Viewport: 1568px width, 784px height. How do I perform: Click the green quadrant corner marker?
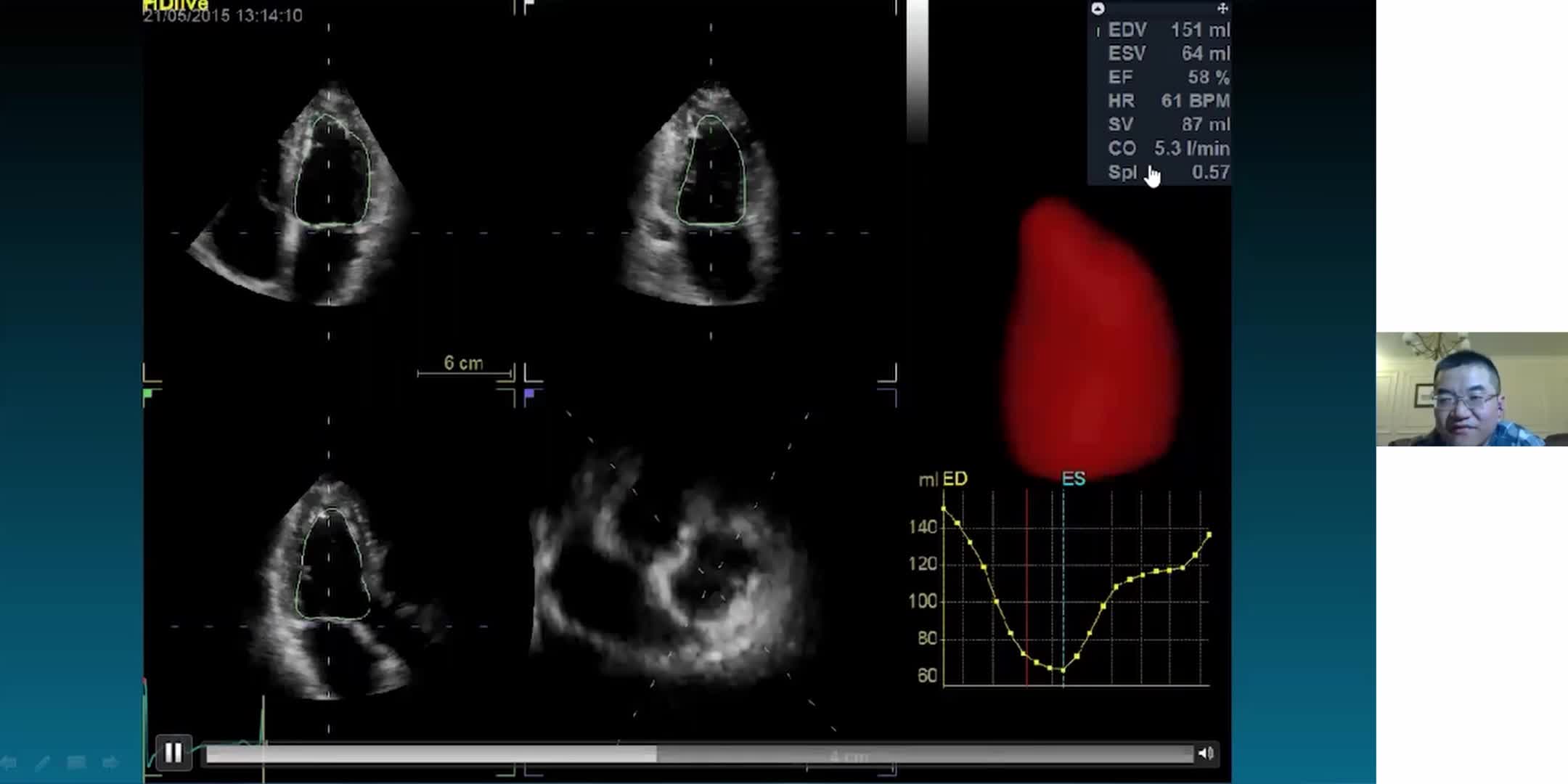(x=148, y=394)
